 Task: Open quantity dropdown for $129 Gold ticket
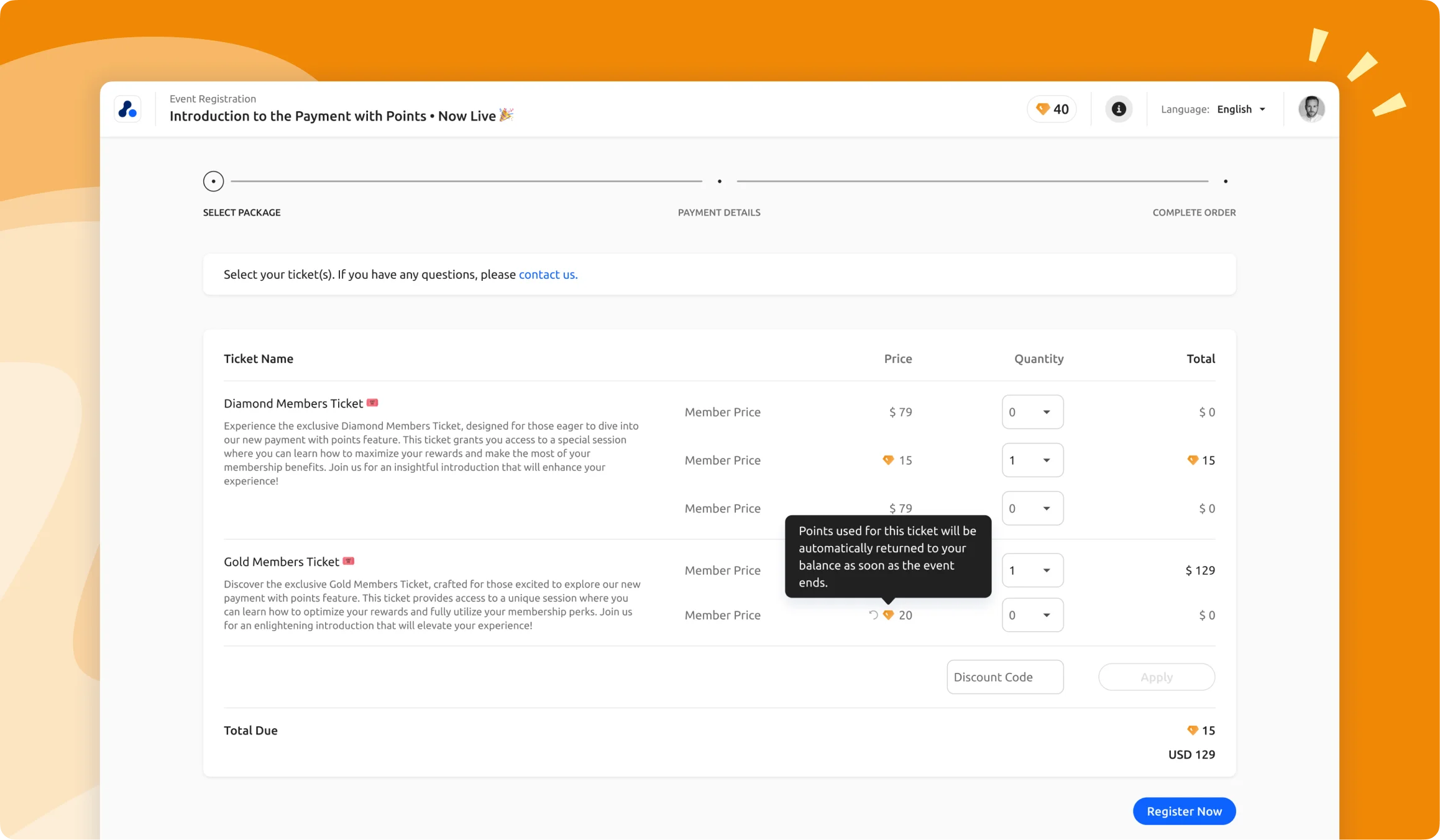[x=1032, y=570]
